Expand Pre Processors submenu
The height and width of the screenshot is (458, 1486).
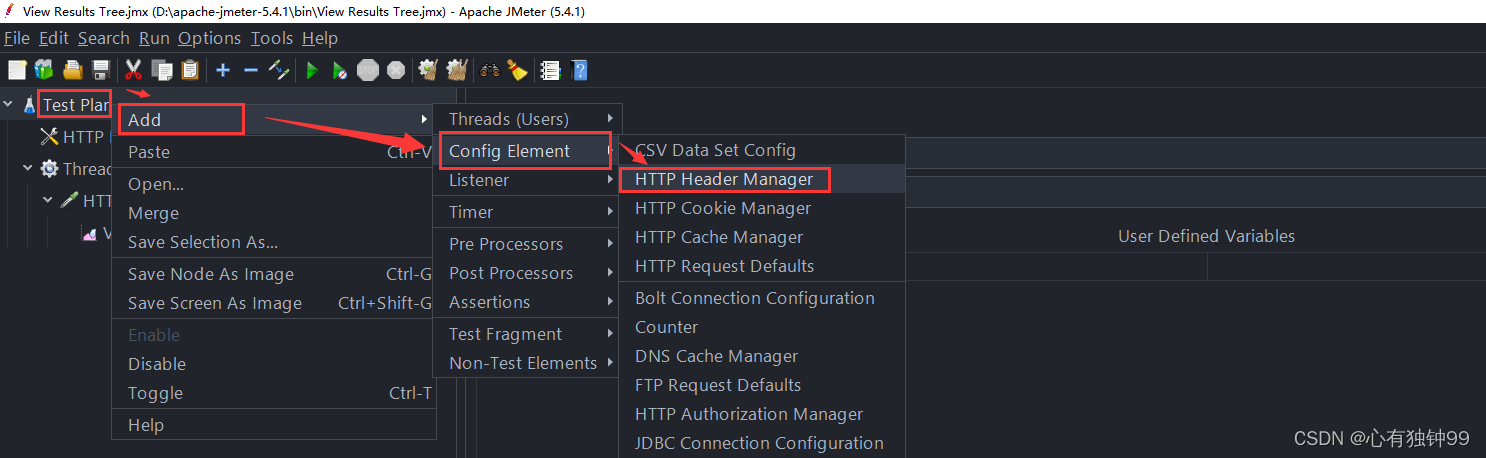pos(527,244)
